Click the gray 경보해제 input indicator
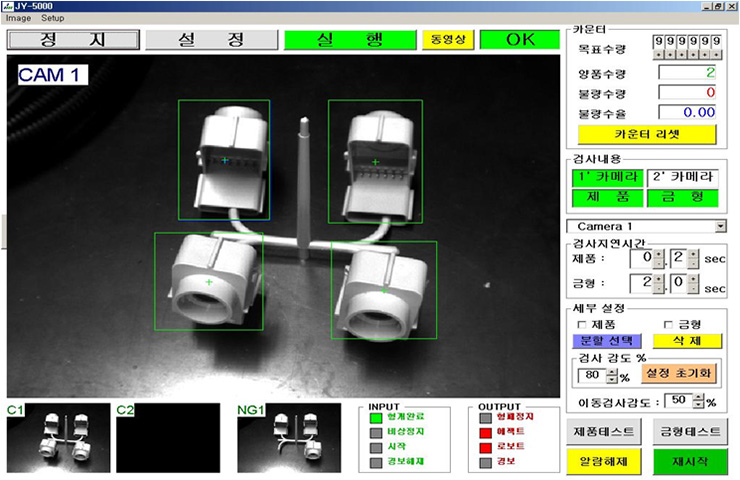This screenshot has width=740, height=480. [376, 462]
